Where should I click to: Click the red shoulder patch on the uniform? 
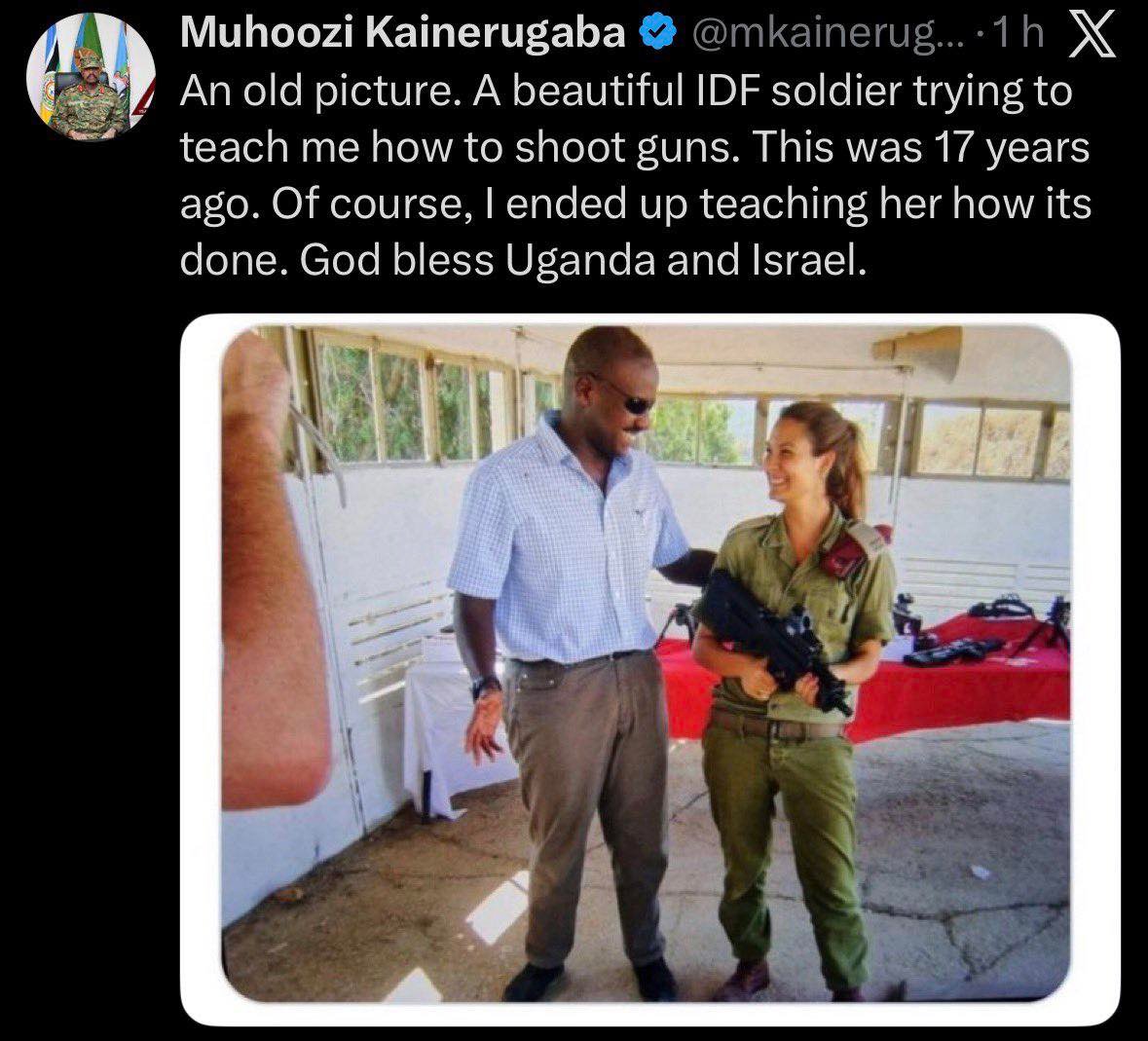click(x=843, y=554)
